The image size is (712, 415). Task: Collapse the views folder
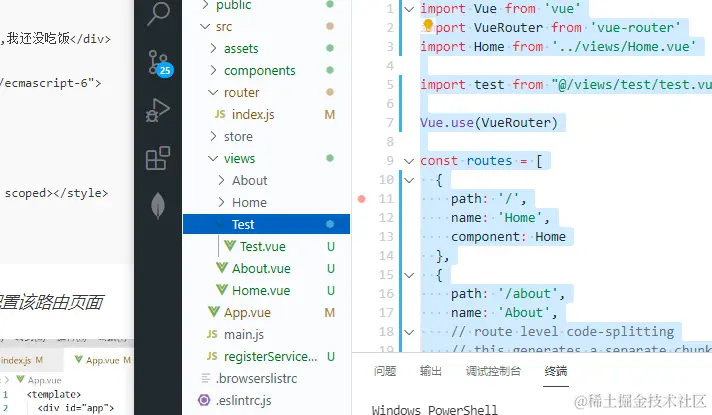213,158
